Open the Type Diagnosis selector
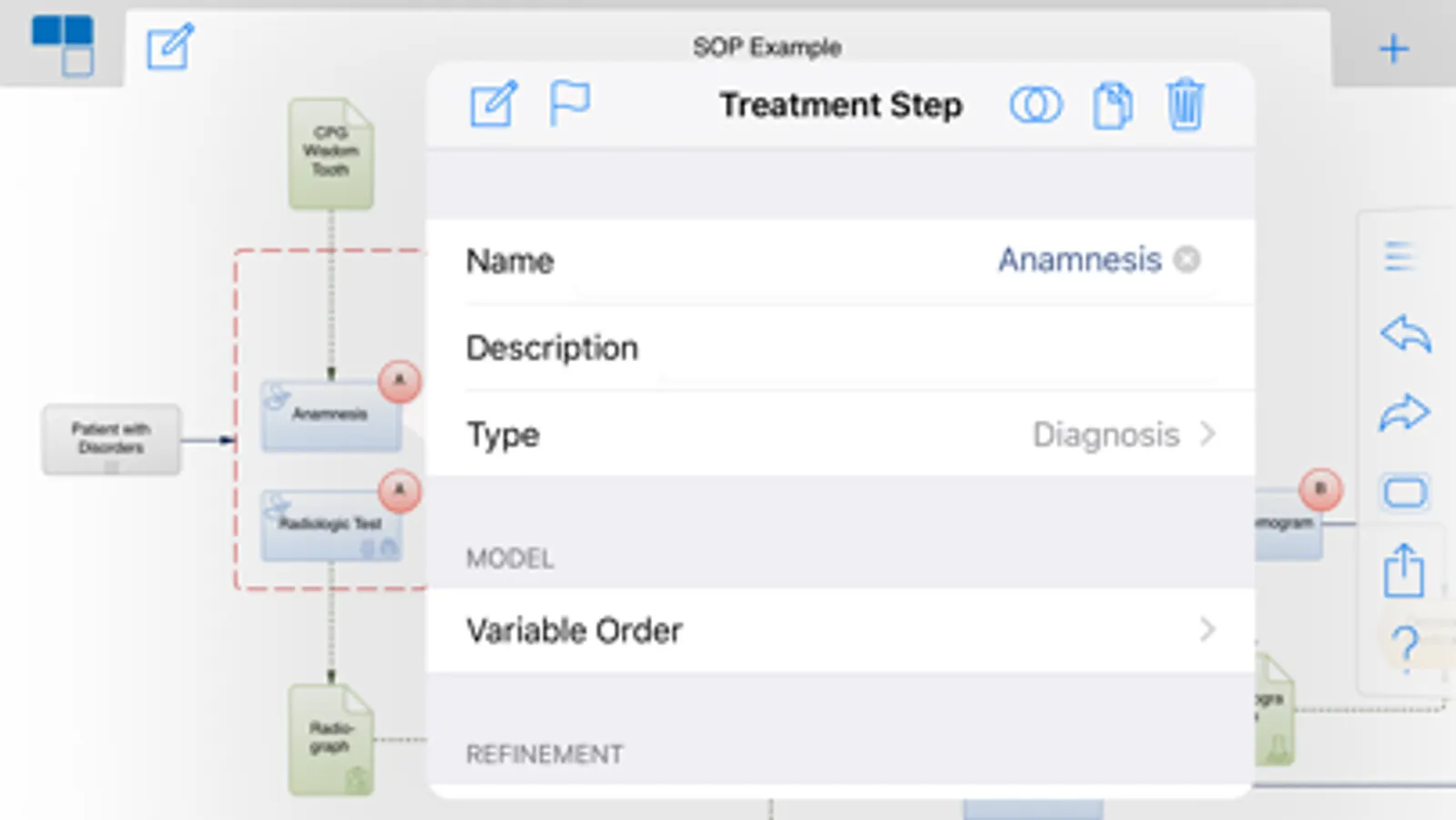 (x=1122, y=435)
